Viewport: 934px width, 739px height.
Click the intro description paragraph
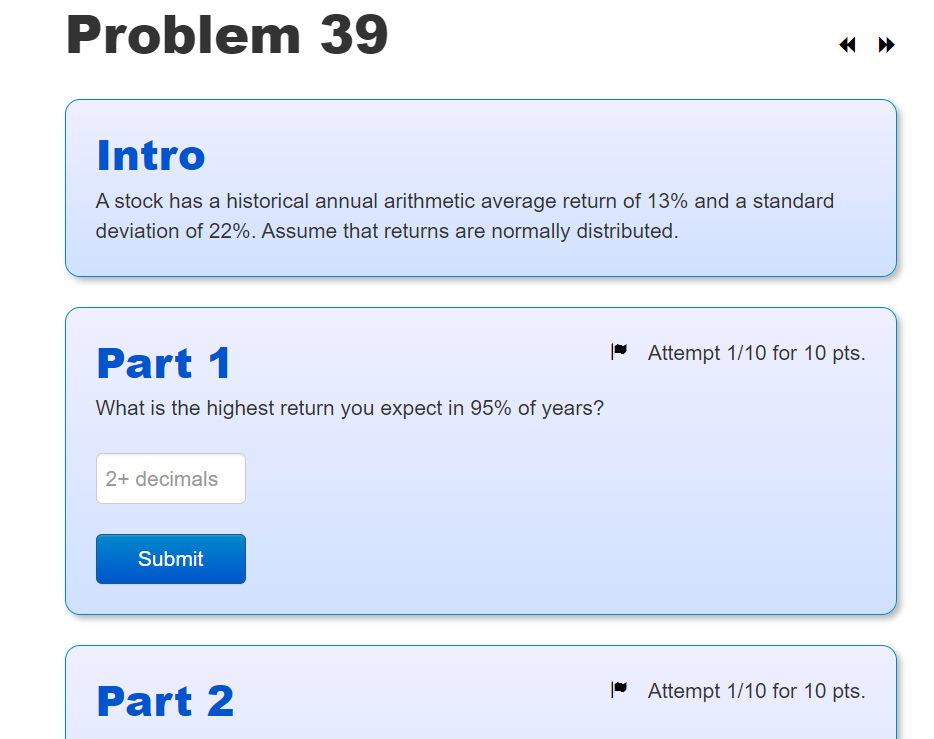(464, 215)
